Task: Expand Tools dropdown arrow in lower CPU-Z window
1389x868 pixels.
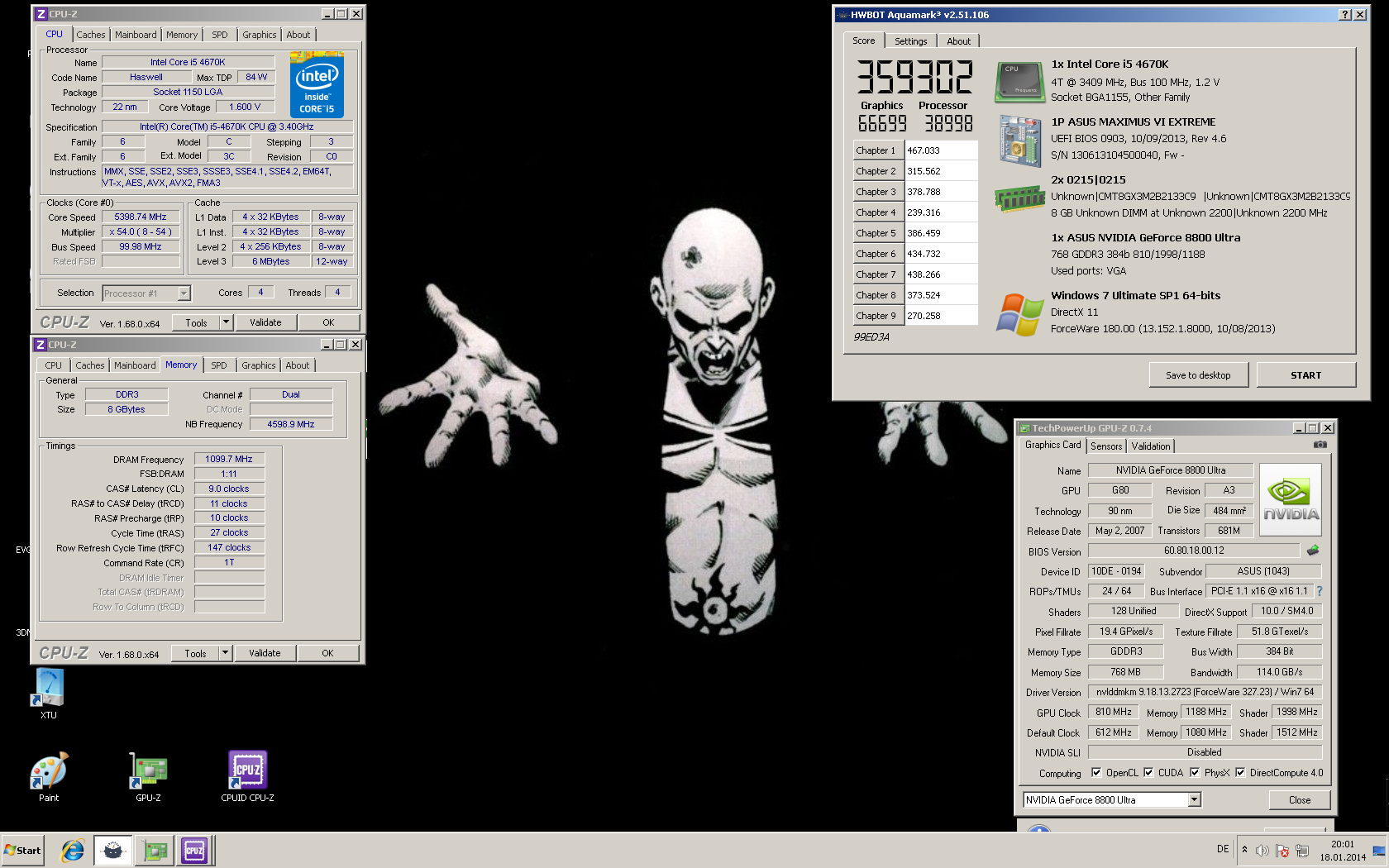Action: click(225, 653)
